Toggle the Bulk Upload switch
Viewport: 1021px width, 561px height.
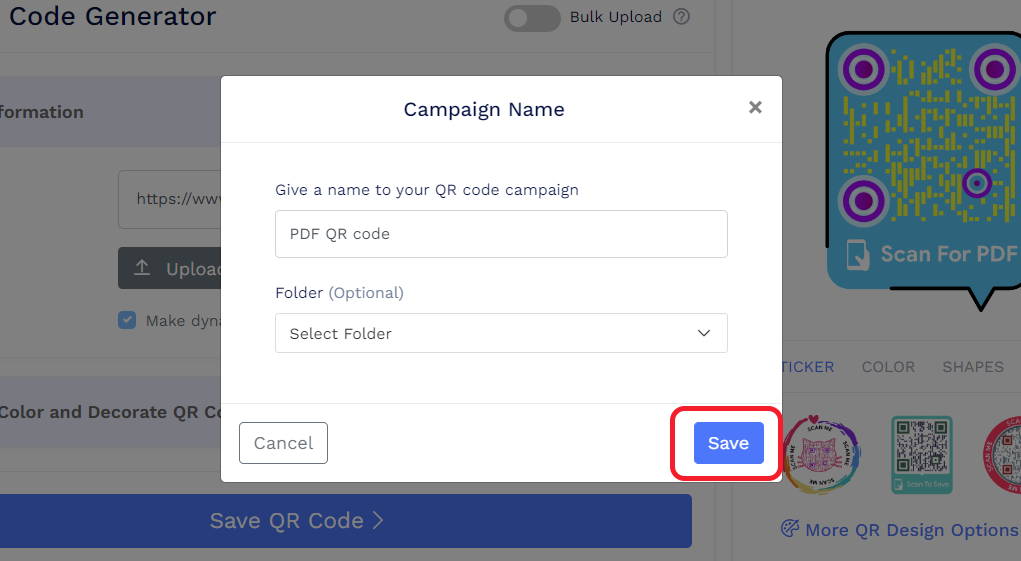click(x=531, y=18)
